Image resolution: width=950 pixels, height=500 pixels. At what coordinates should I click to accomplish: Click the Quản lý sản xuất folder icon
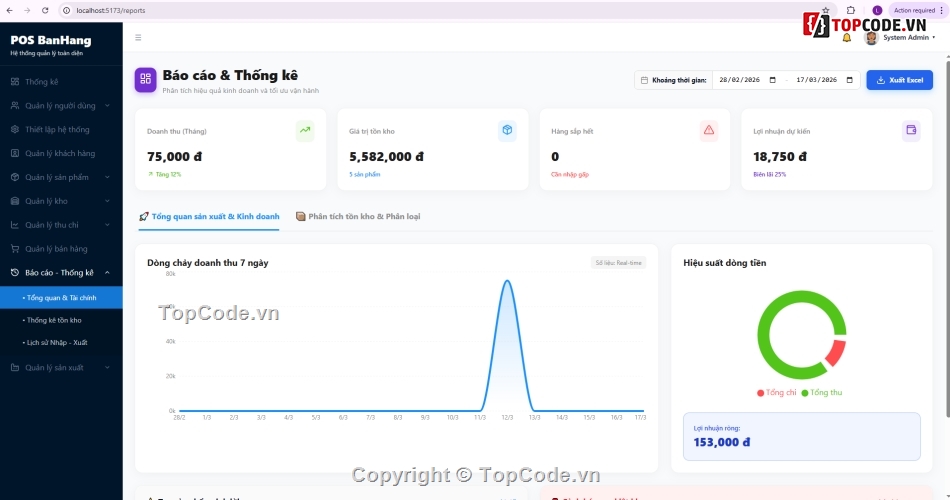coord(15,367)
